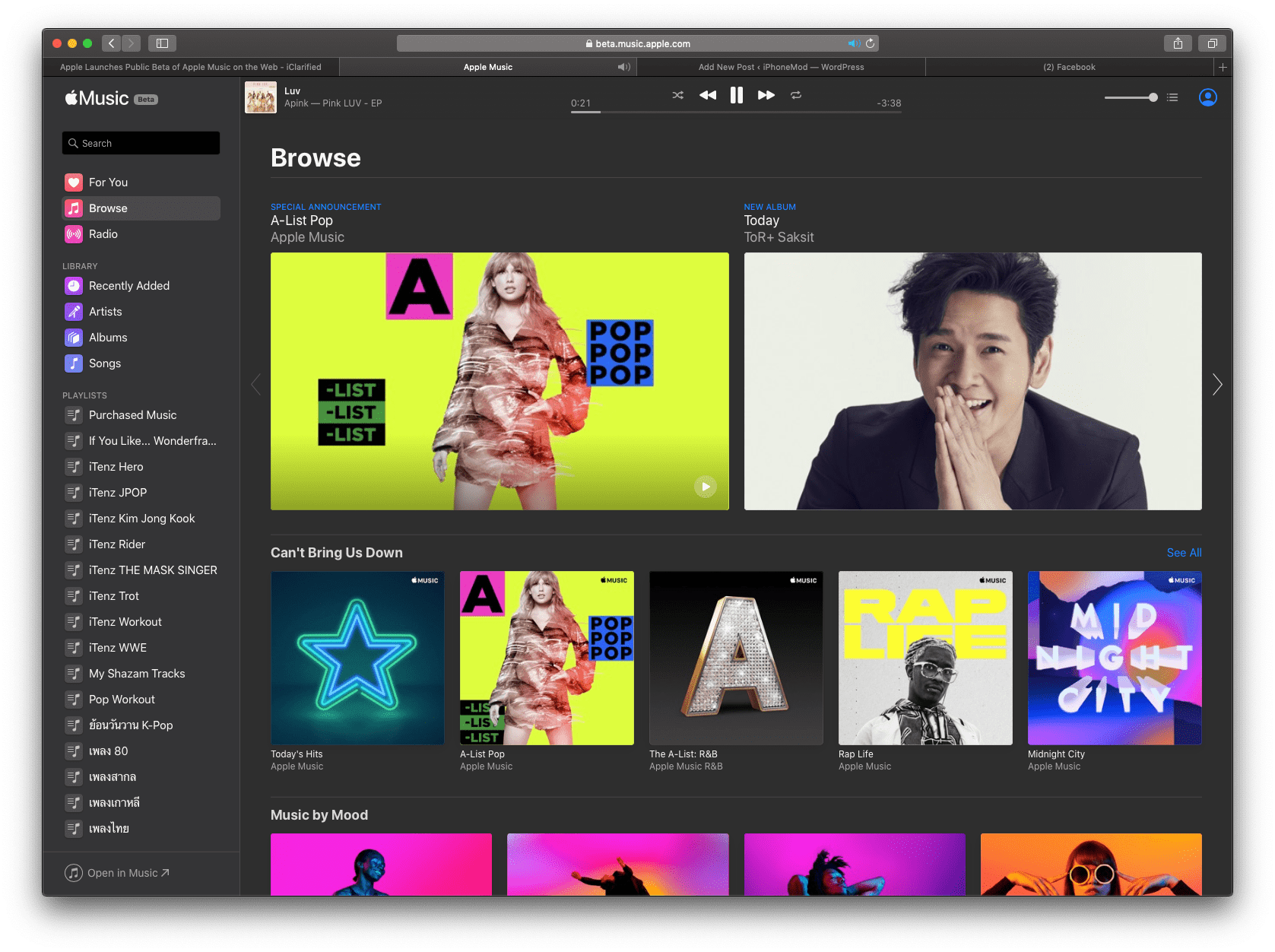The image size is (1275, 952).
Task: Switch to the Facebook browser tab
Action: (x=1070, y=67)
